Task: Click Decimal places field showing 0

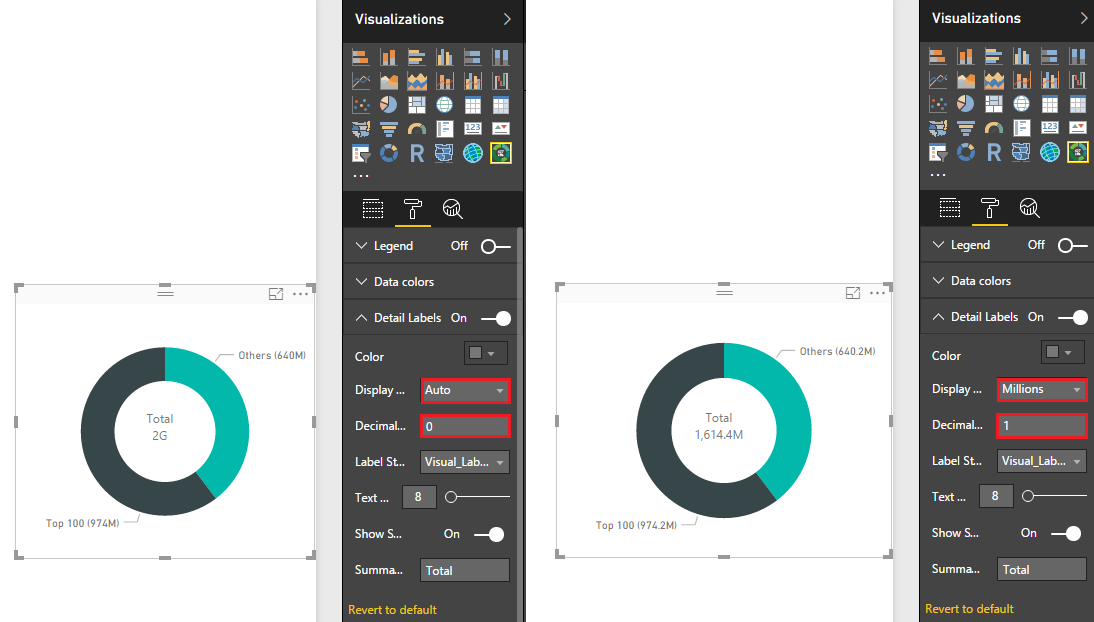Action: coord(465,426)
